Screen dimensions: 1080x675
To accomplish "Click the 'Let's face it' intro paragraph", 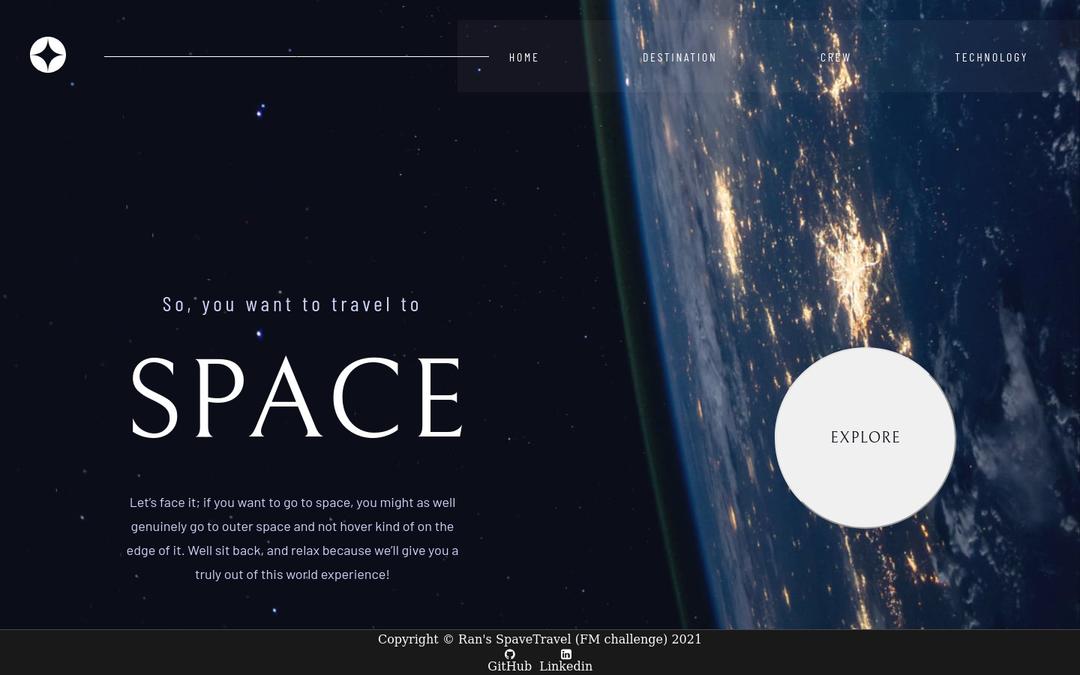I will click(x=292, y=527).
